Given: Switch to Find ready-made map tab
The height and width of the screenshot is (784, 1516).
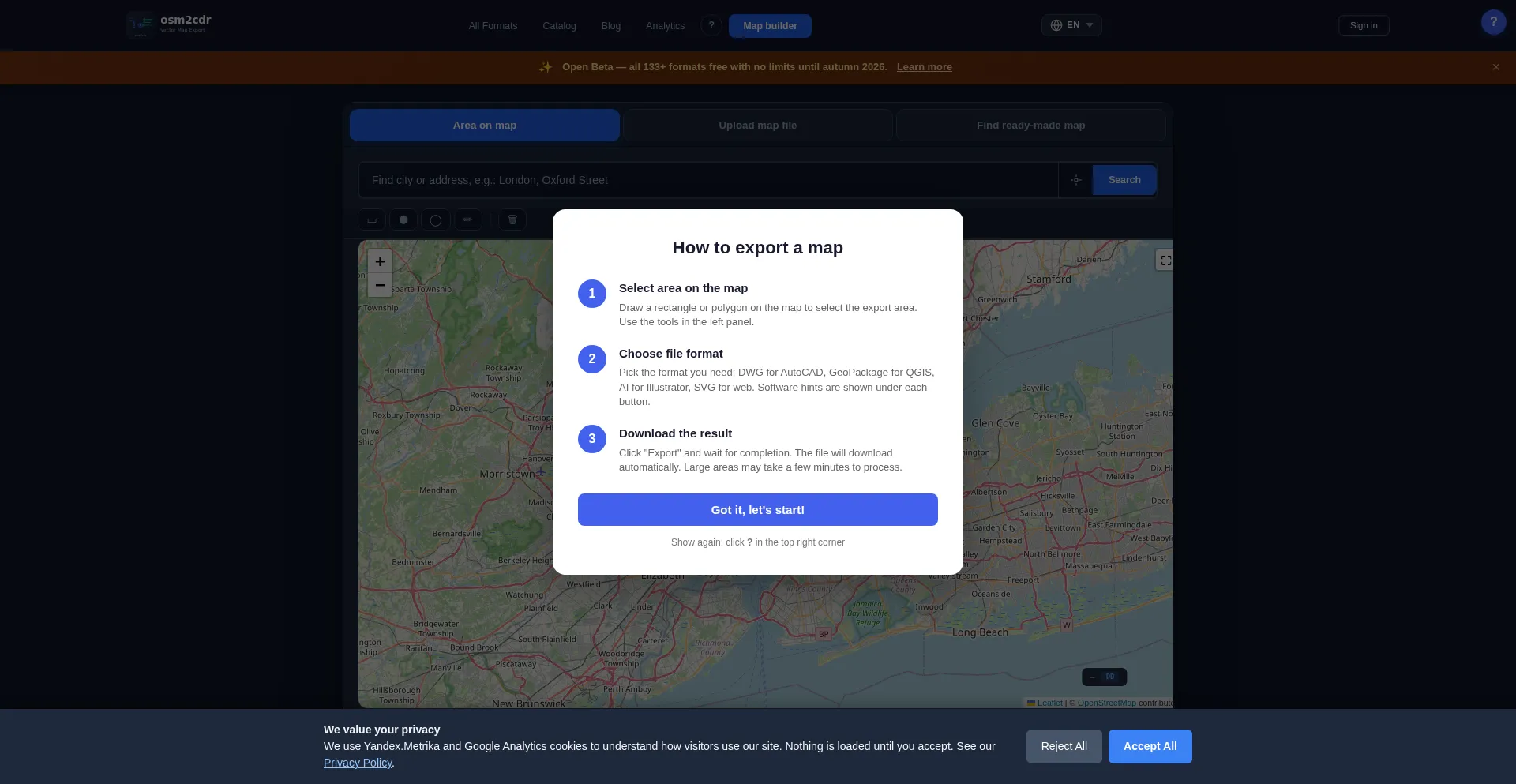Looking at the screenshot, I should 1030,126.
